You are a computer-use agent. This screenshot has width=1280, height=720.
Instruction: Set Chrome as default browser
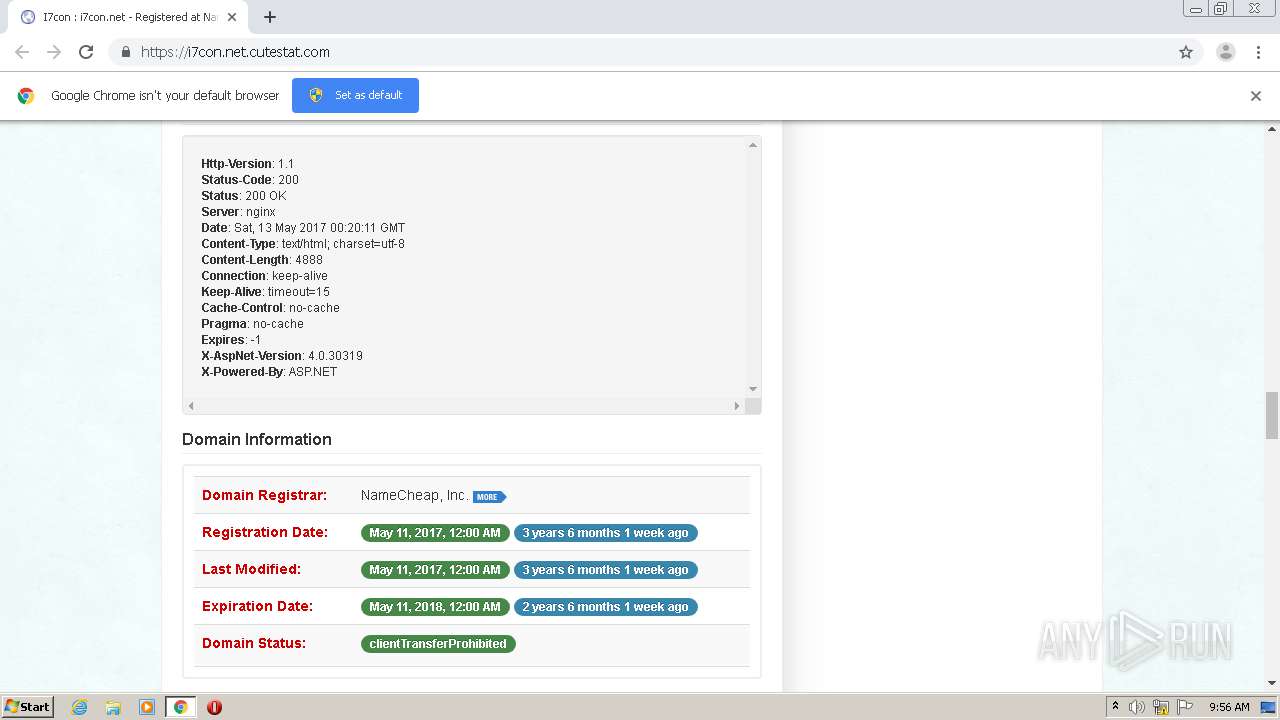click(x=355, y=95)
